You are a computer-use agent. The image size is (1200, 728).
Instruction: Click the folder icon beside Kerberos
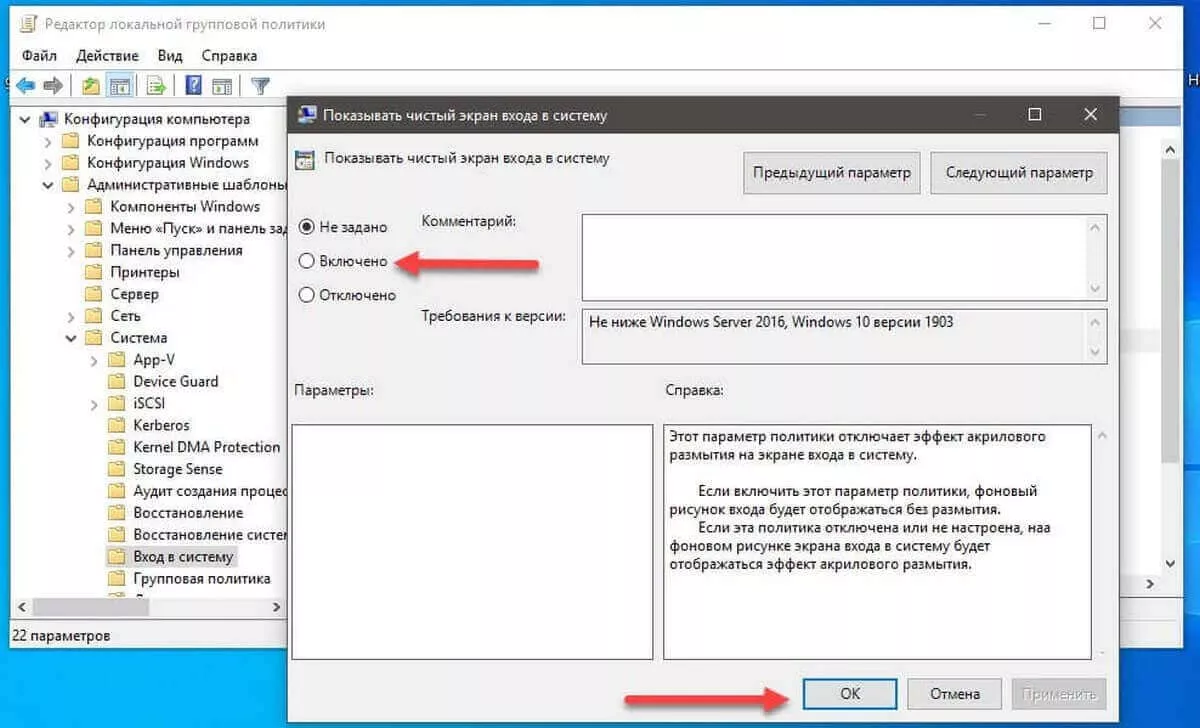(116, 425)
